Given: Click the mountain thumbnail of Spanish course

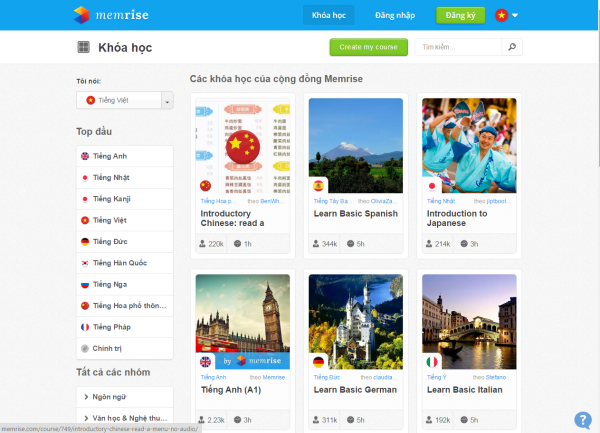Looking at the screenshot, I should click(x=356, y=145).
